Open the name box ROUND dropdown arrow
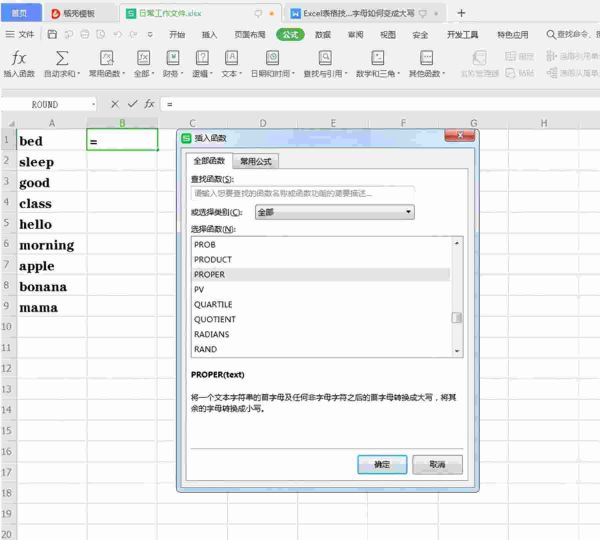The width and height of the screenshot is (600, 540). [93, 104]
